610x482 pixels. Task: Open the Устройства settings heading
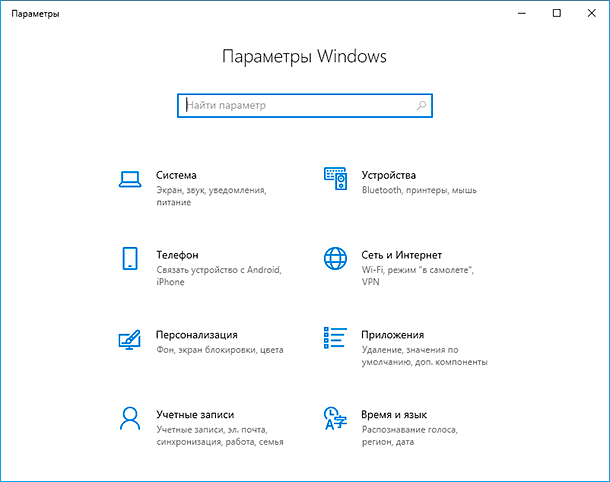(x=389, y=175)
